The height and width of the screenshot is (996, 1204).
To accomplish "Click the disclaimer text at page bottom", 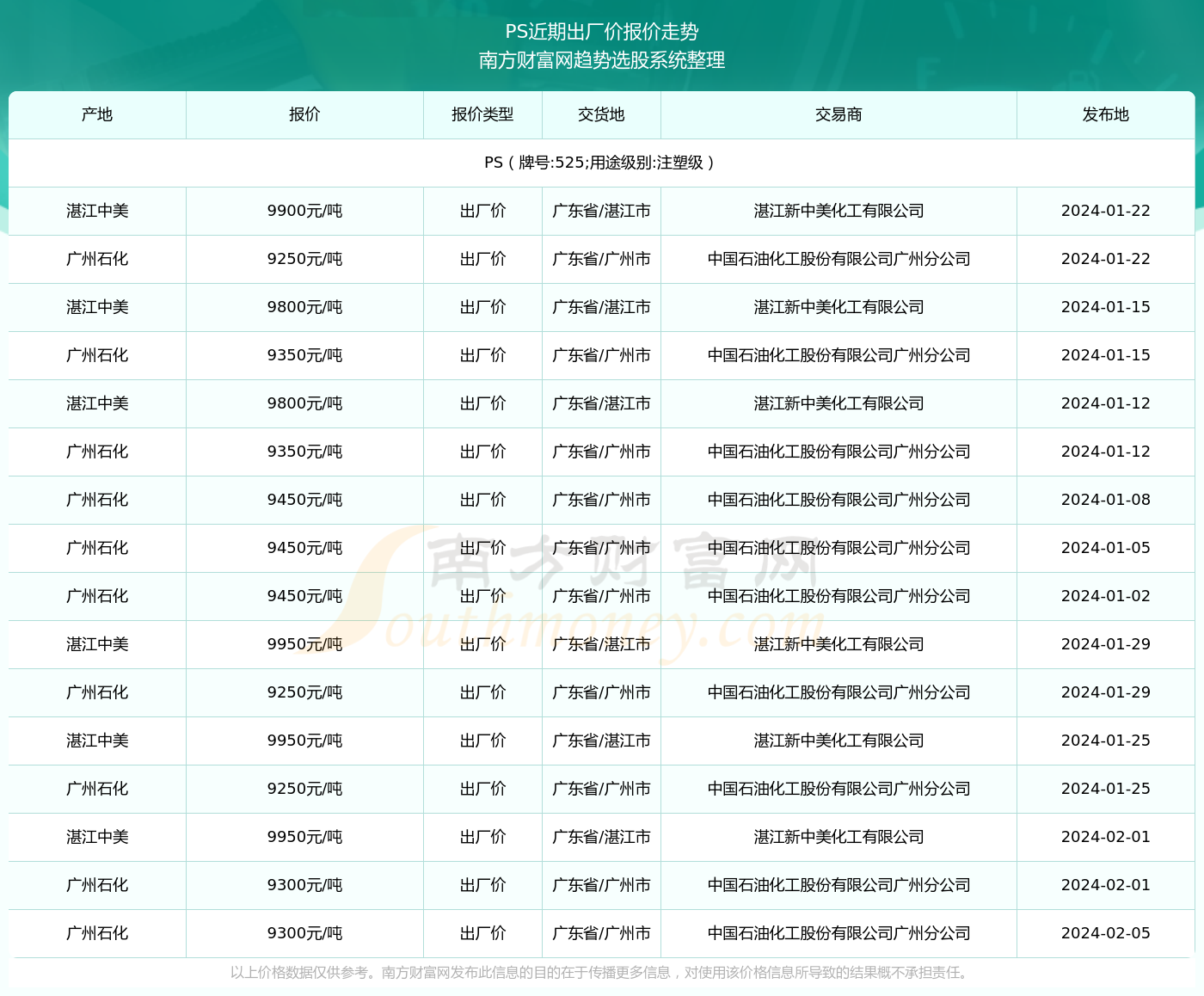I will click(x=602, y=975).
